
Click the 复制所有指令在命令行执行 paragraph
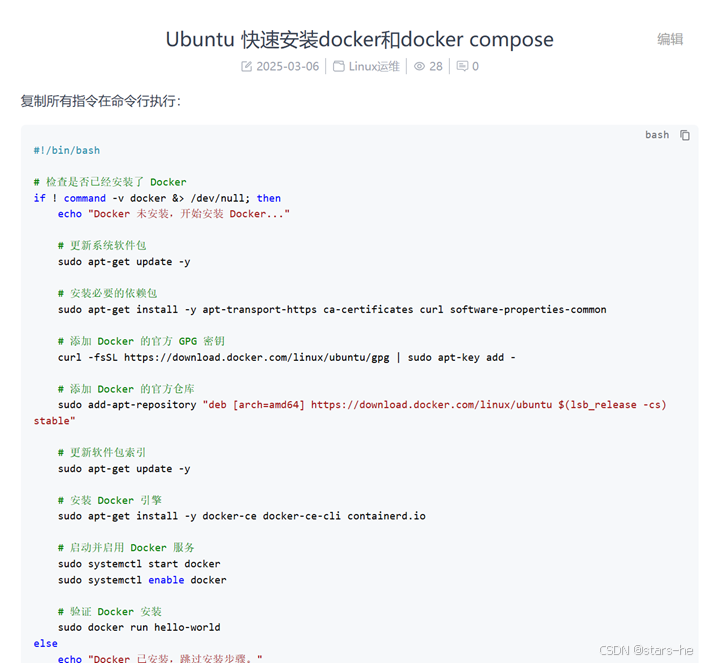(x=101, y=101)
